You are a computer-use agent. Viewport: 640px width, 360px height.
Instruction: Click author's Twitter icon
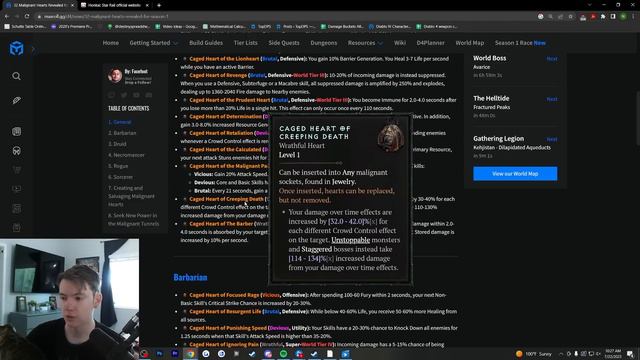pyautogui.click(x=124, y=95)
